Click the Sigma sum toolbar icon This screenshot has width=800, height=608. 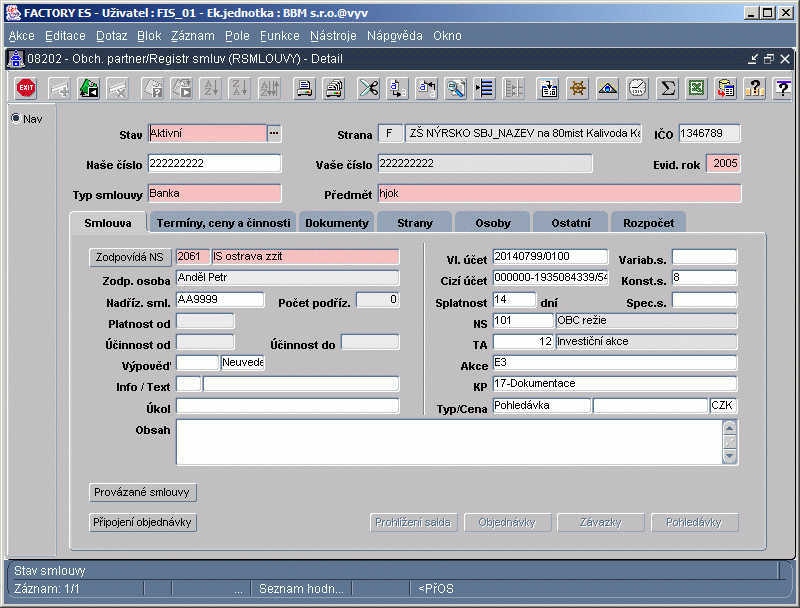pos(668,88)
